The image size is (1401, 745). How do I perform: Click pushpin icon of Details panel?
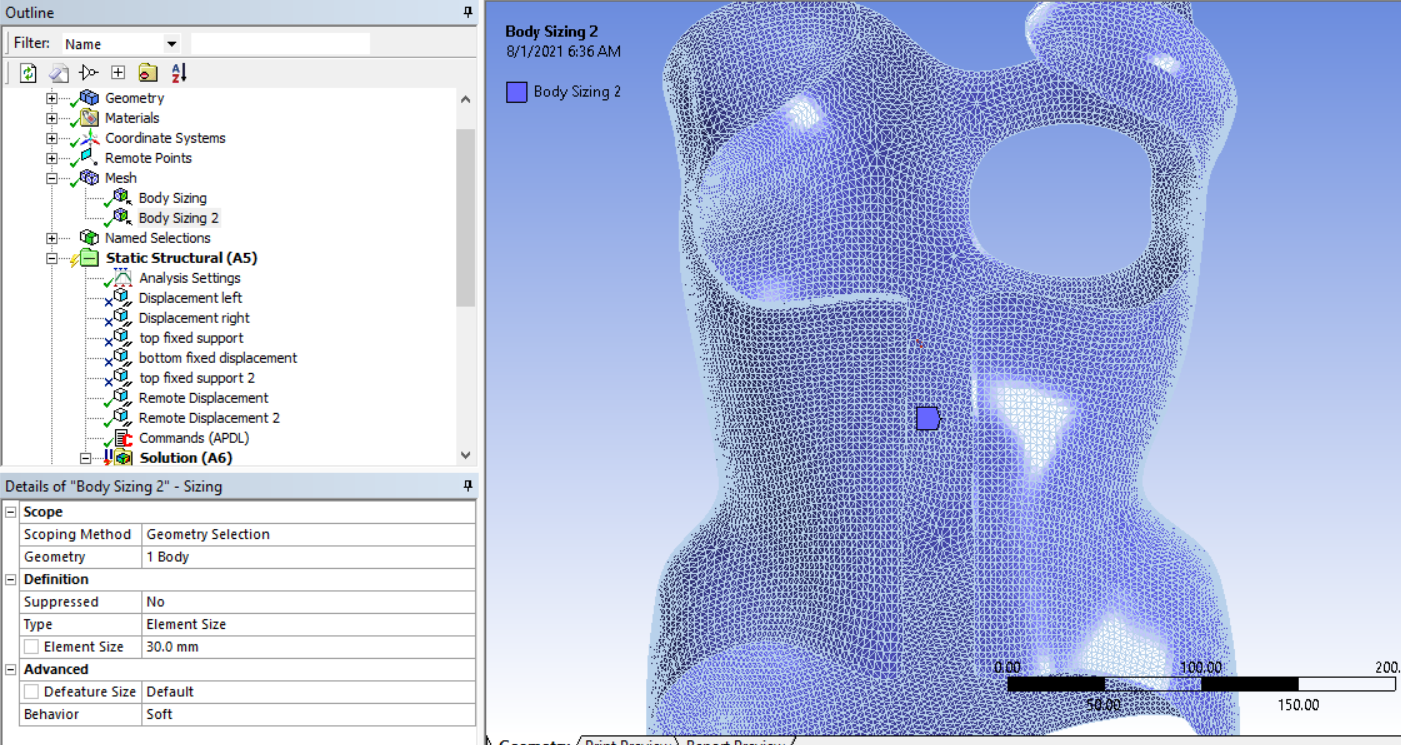pyautogui.click(x=468, y=486)
